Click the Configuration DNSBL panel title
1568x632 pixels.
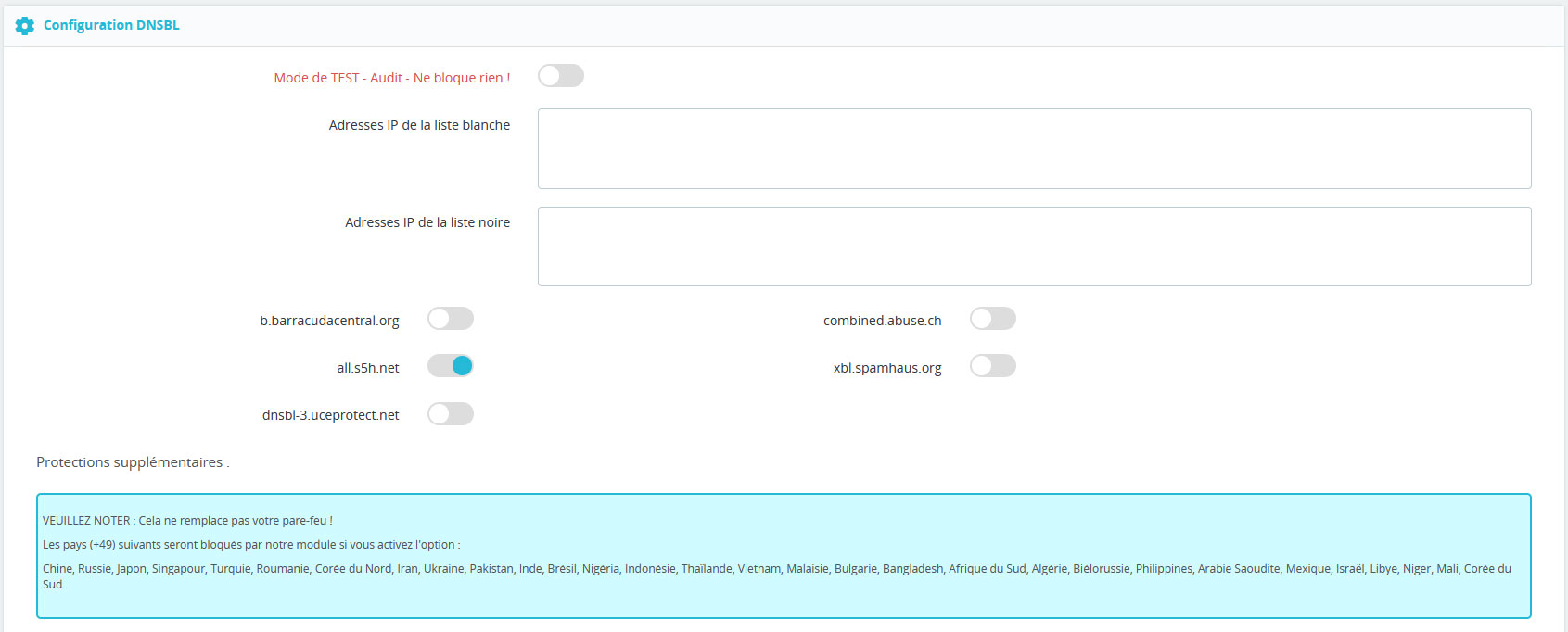click(111, 25)
